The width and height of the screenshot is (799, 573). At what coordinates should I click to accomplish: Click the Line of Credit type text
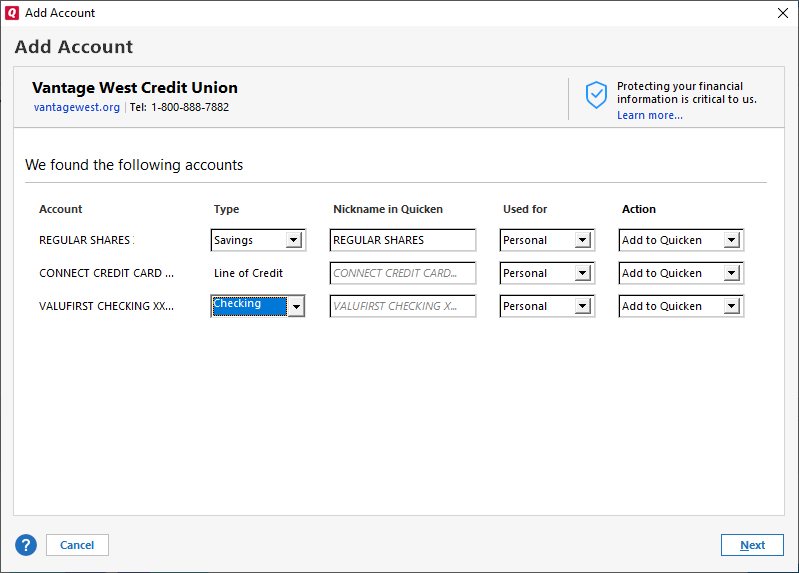tap(248, 273)
